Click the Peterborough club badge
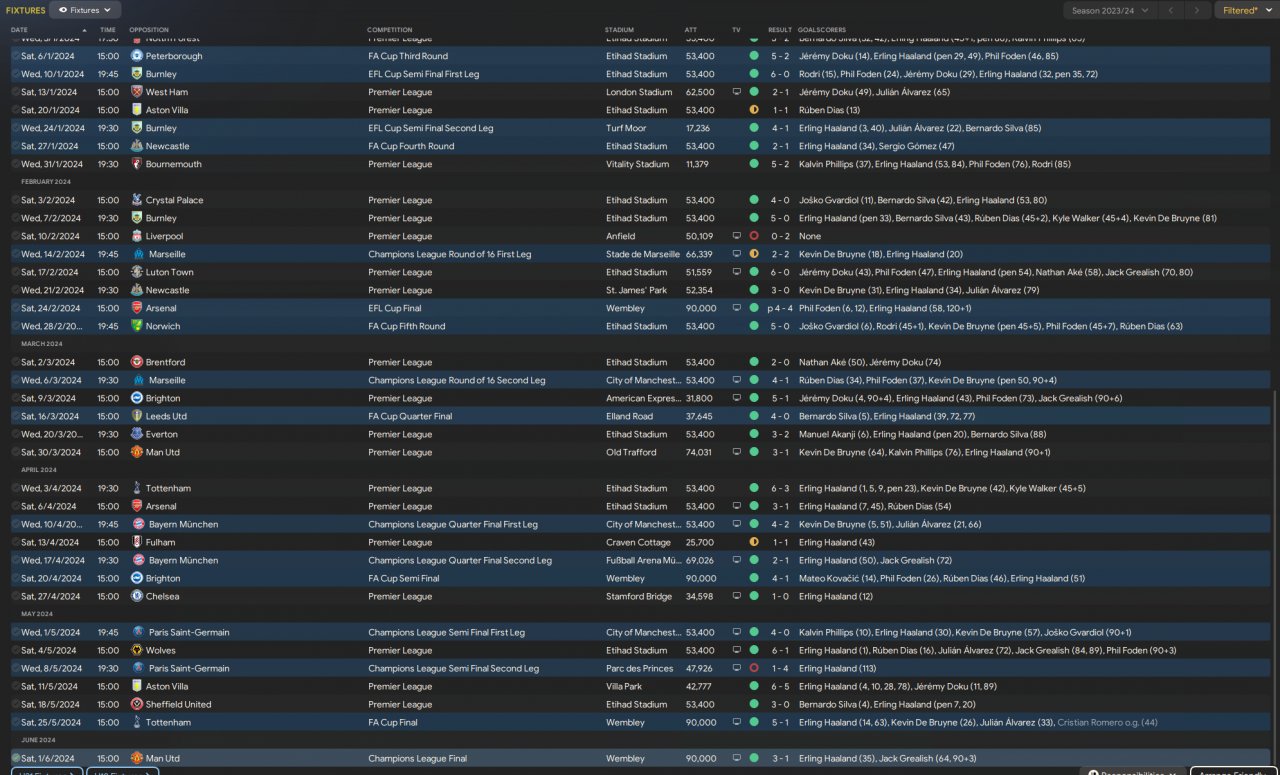The height and width of the screenshot is (775, 1280). pos(137,56)
